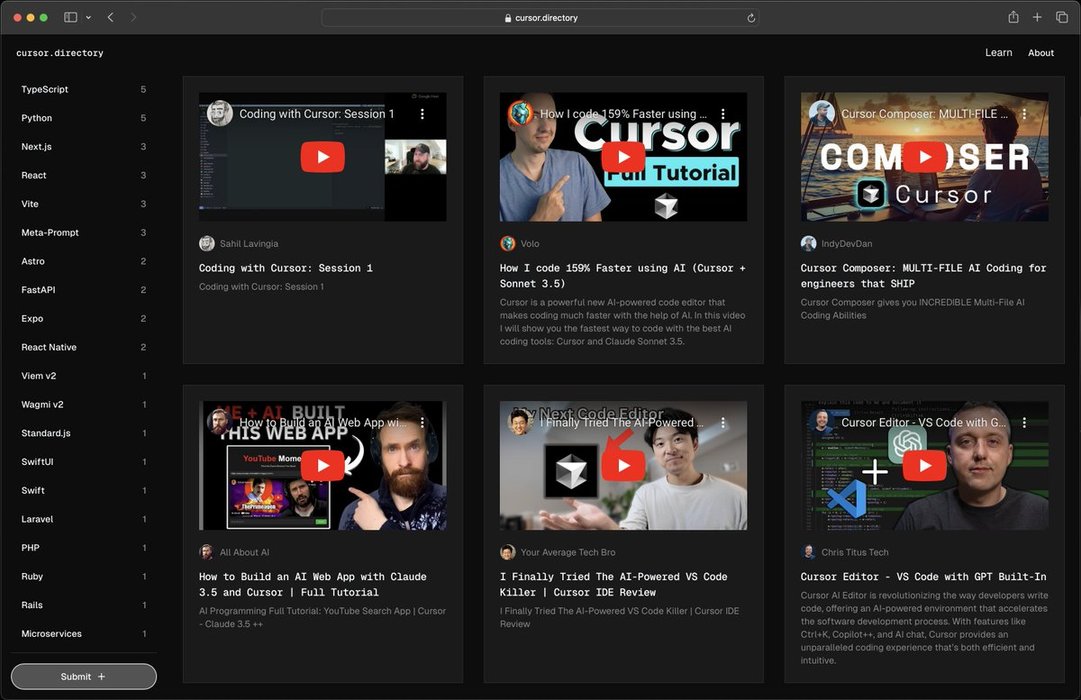
Task: Select the Microservices category
Action: pyautogui.click(x=83, y=634)
